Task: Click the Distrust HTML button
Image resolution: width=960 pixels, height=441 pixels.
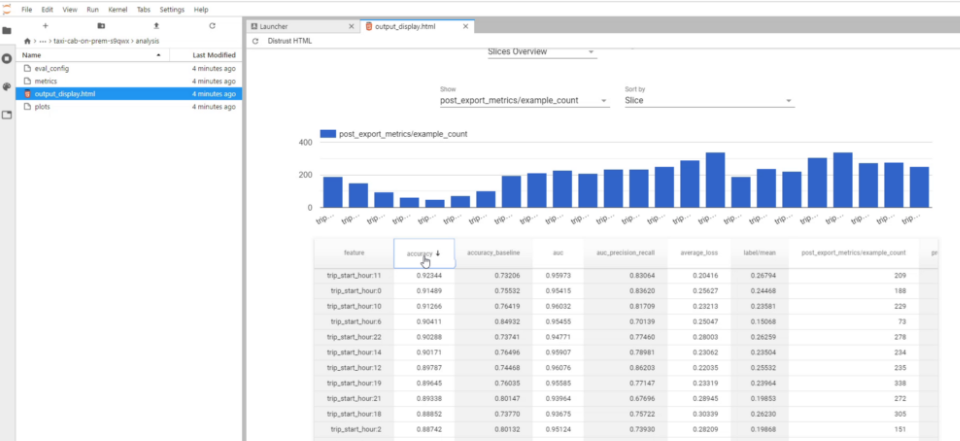Action: click(x=290, y=41)
